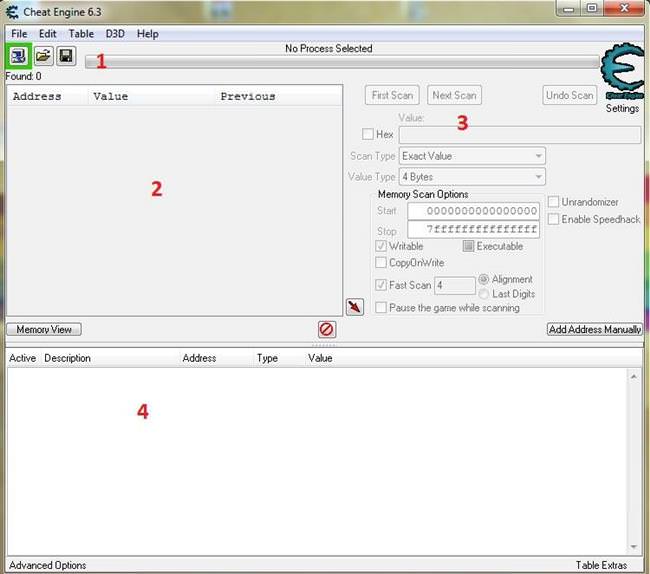Click the Value column header in results
The height and width of the screenshot is (574, 650).
click(111, 96)
